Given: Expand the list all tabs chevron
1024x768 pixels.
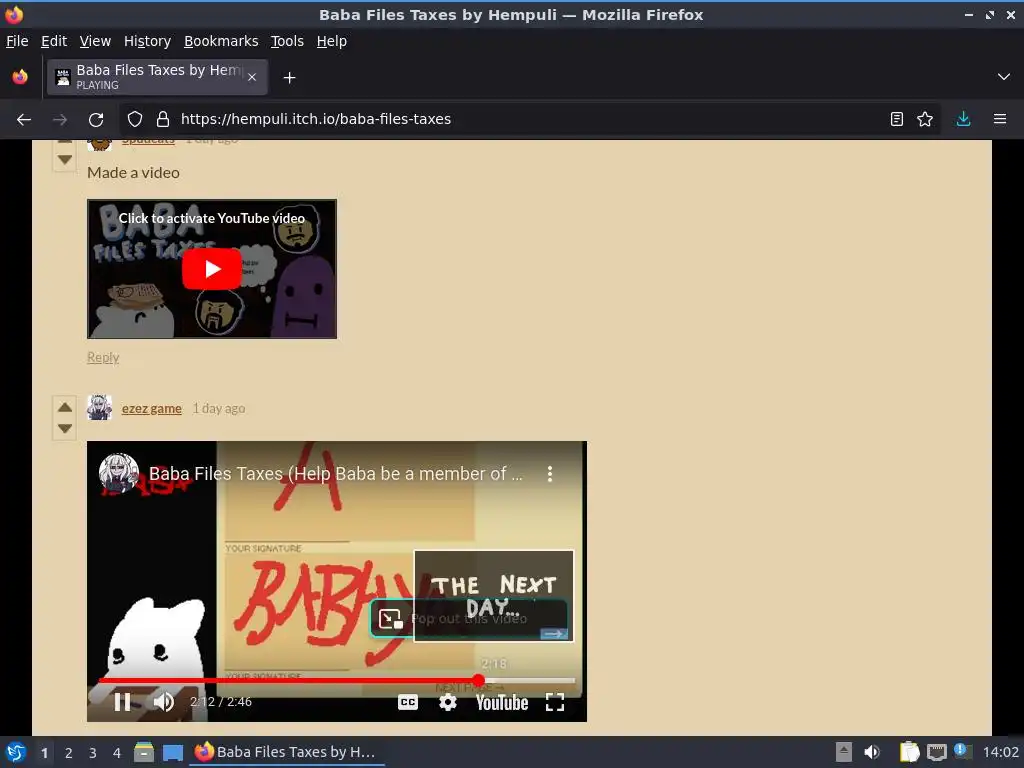Looking at the screenshot, I should coord(1004,77).
